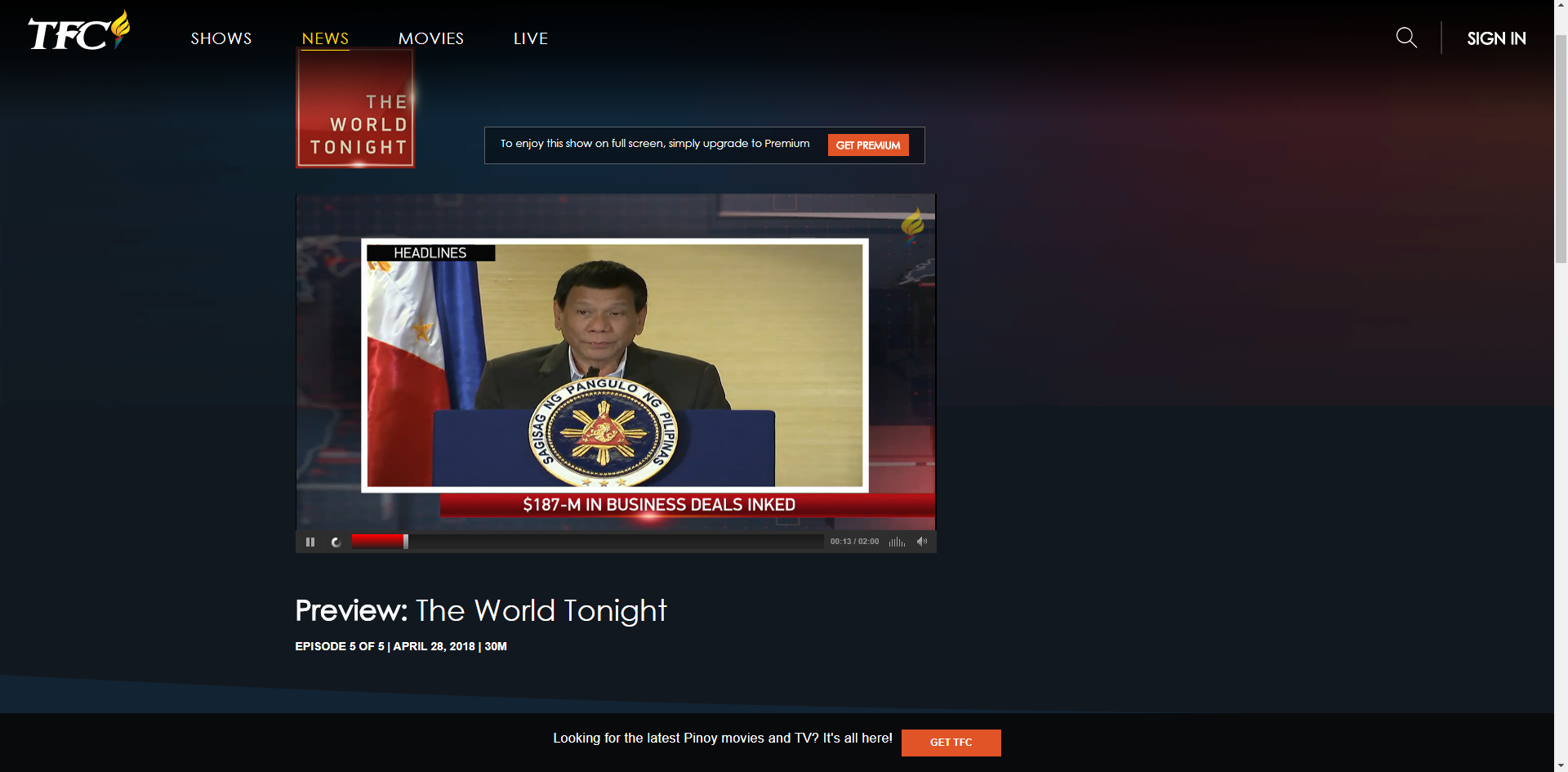This screenshot has width=1568, height=772.
Task: Open the quality bars icon in player
Action: pos(897,542)
